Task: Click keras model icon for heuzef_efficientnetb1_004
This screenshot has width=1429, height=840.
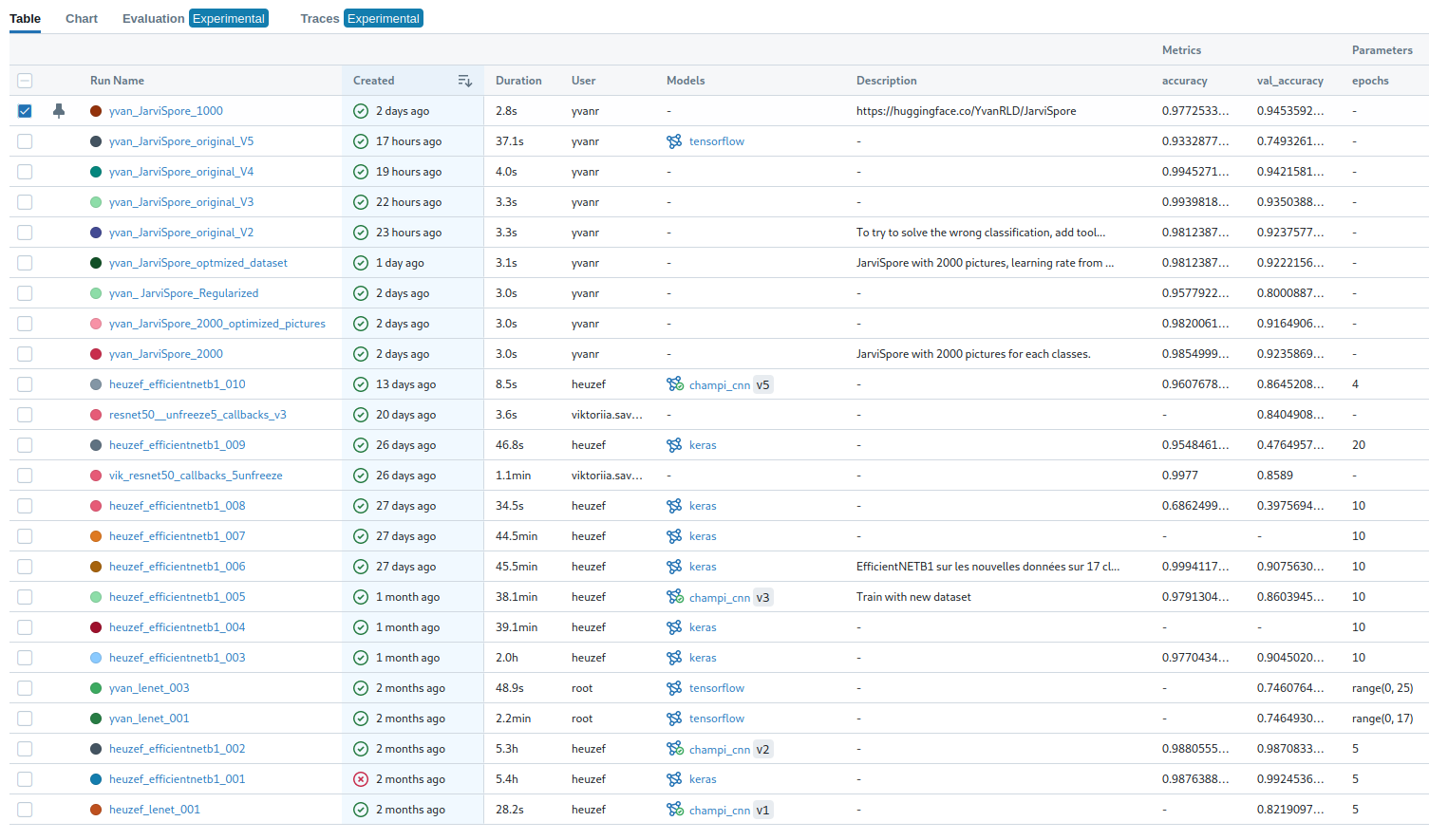Action: tap(674, 627)
